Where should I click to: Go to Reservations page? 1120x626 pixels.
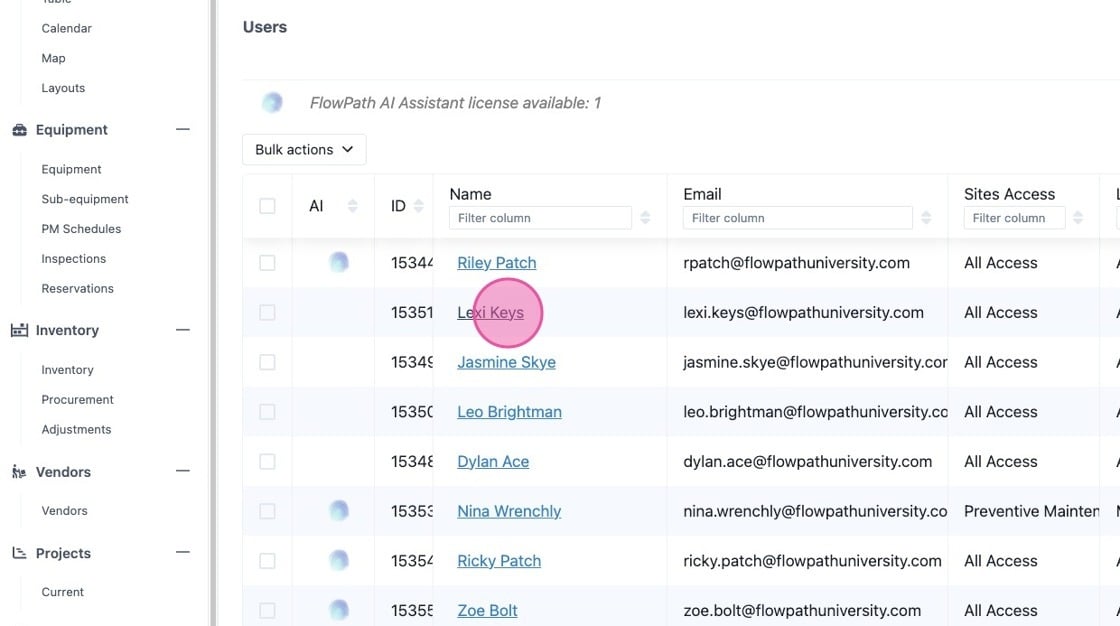pyautogui.click(x=77, y=289)
